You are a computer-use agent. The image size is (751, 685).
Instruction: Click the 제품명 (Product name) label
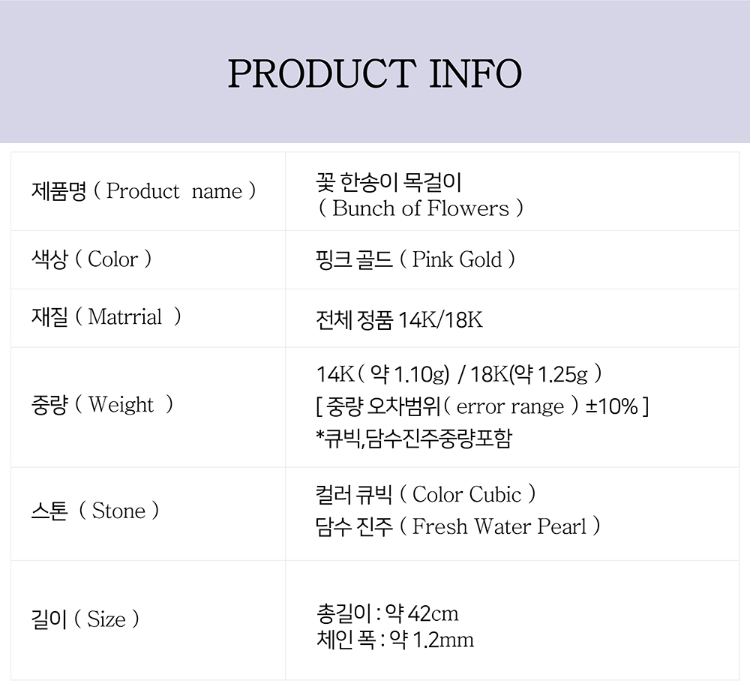point(144,191)
